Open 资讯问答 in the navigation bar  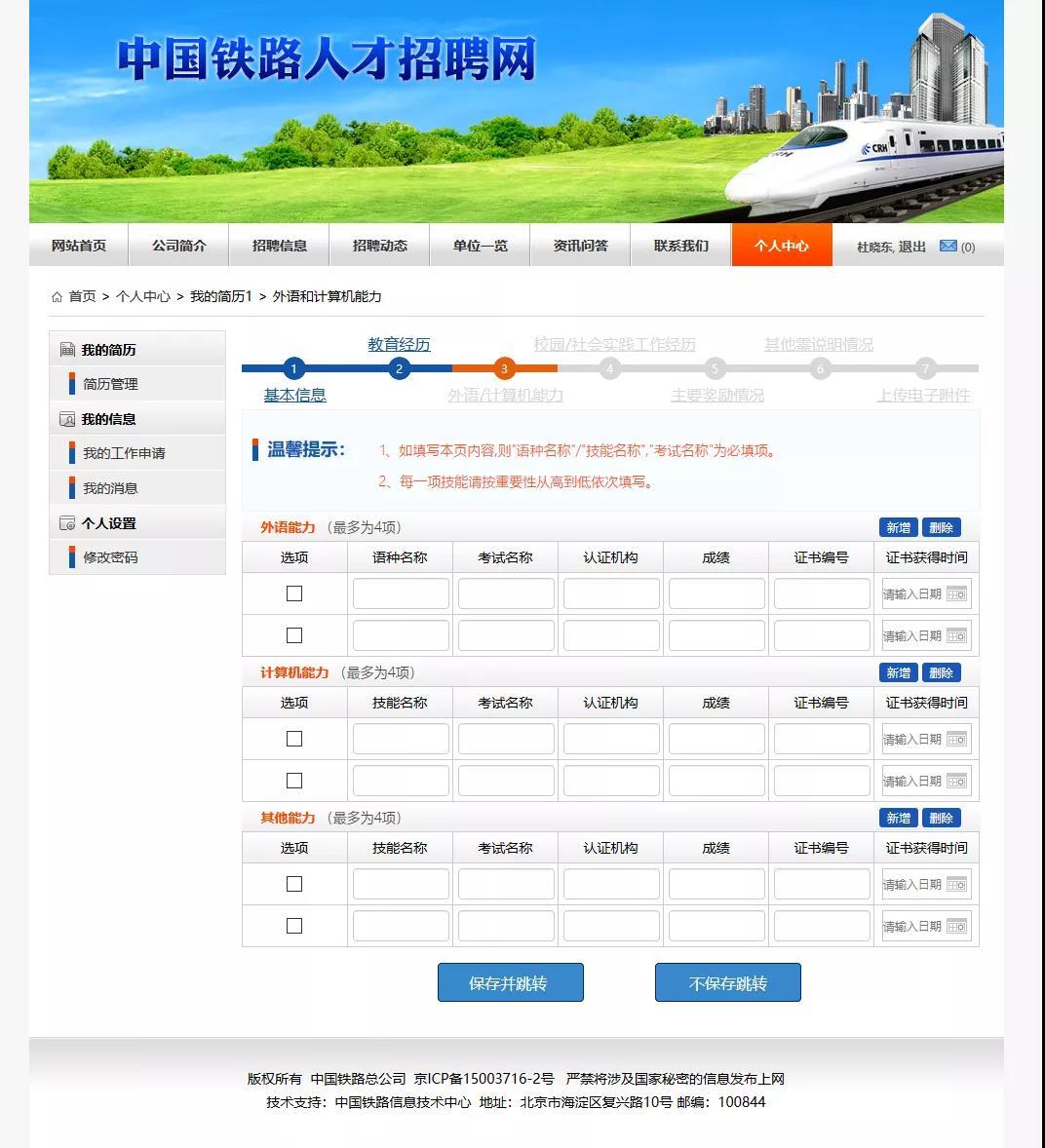click(x=580, y=246)
